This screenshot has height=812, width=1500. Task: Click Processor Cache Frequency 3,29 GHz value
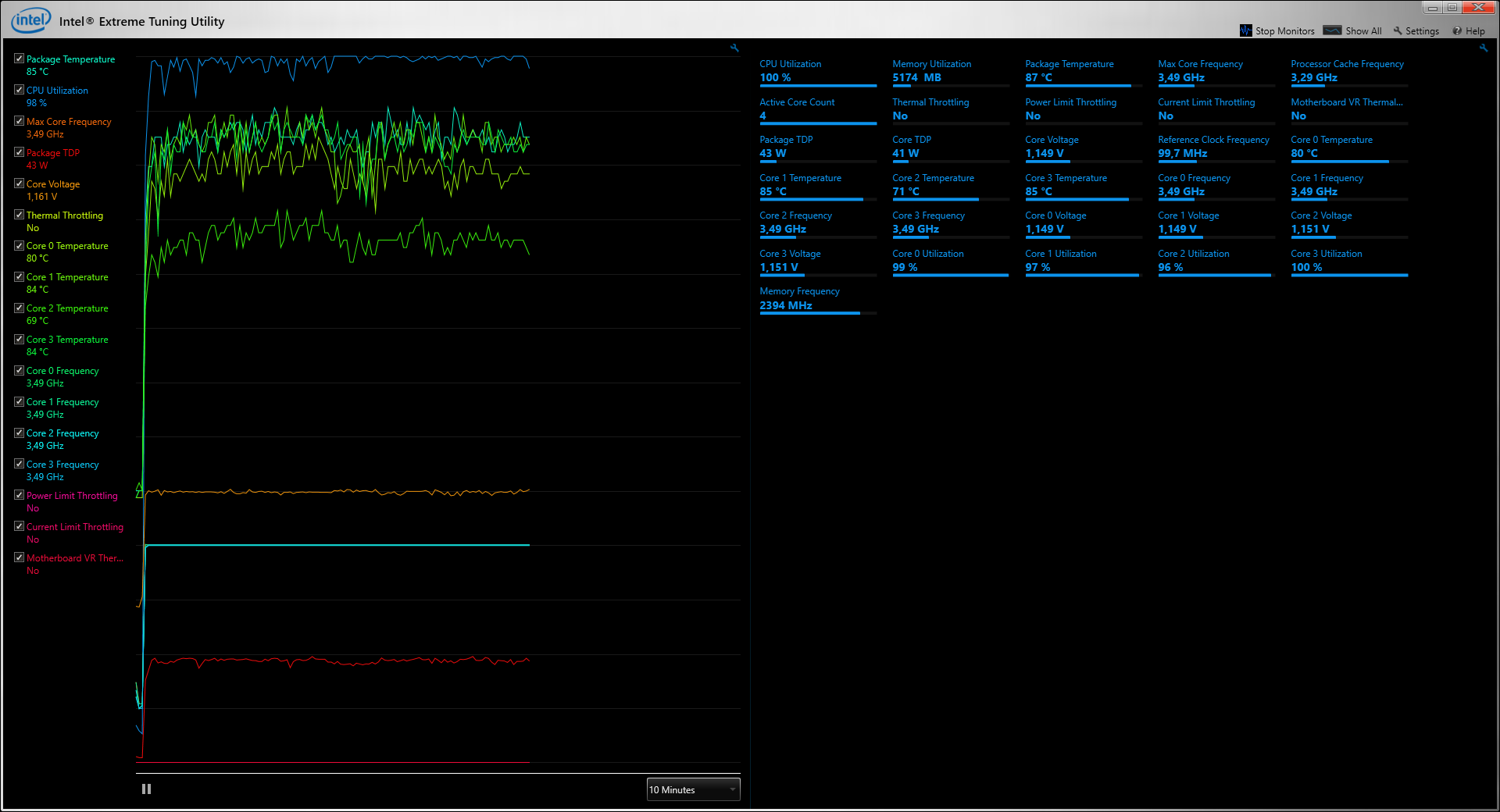pyautogui.click(x=1314, y=77)
